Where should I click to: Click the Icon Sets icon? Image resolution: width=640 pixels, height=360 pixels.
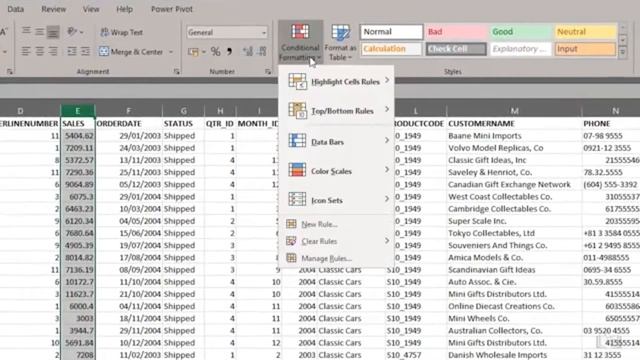(297, 199)
